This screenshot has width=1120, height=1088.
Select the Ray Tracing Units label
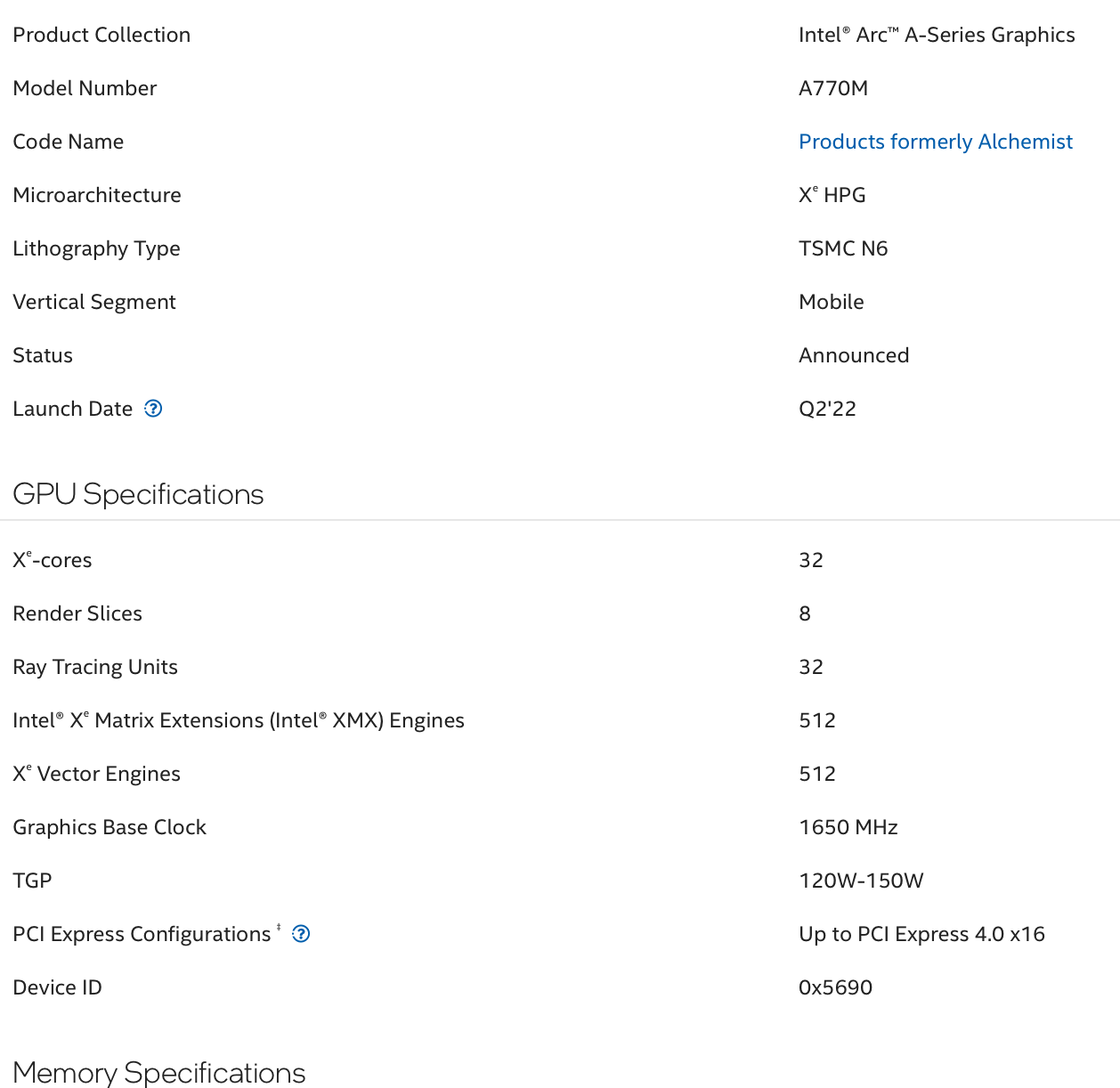tap(95, 667)
